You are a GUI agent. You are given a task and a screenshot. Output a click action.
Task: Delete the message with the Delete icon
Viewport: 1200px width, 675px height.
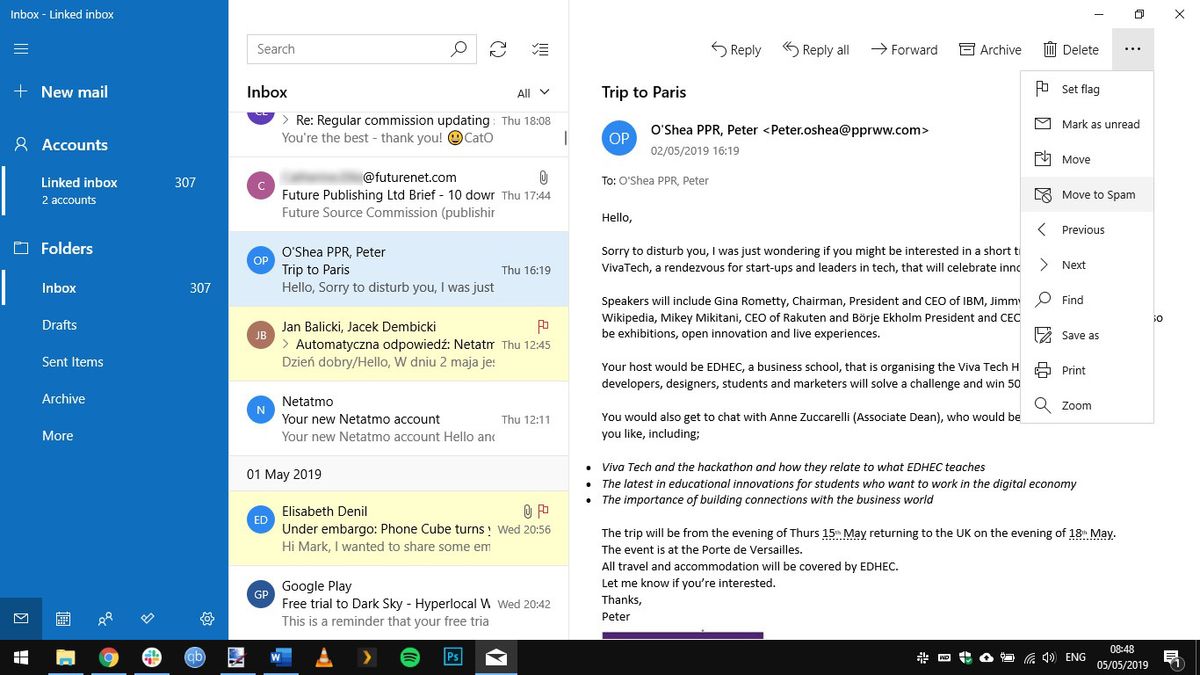pyautogui.click(x=1070, y=48)
